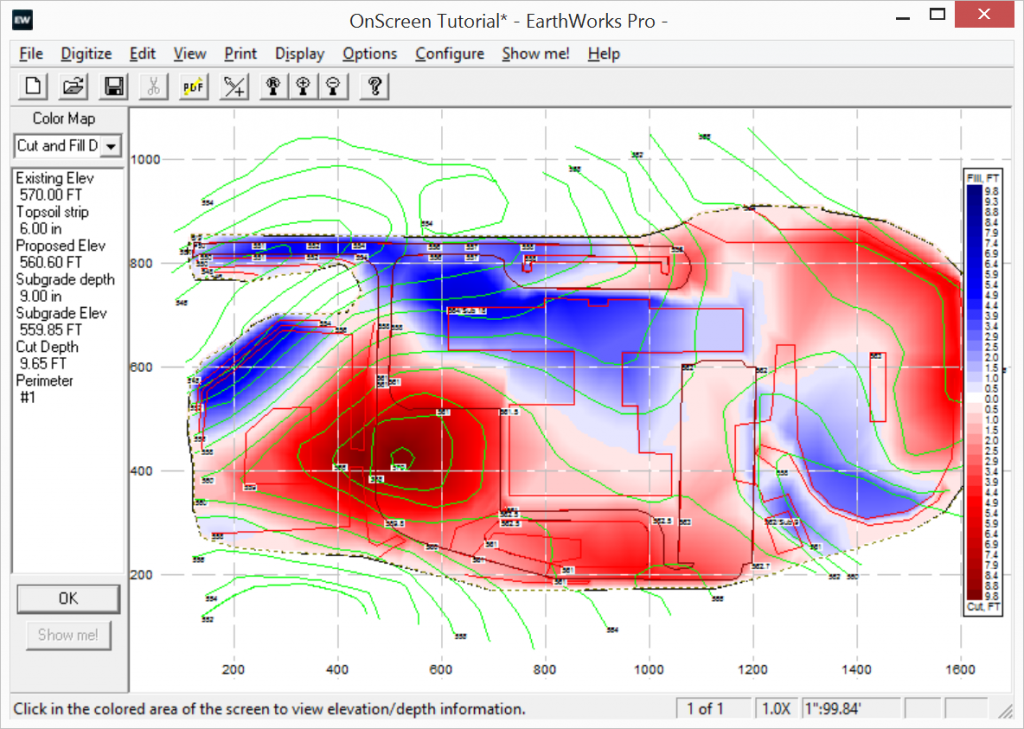
Task: Click the Show me! button
Action: click(x=67, y=634)
